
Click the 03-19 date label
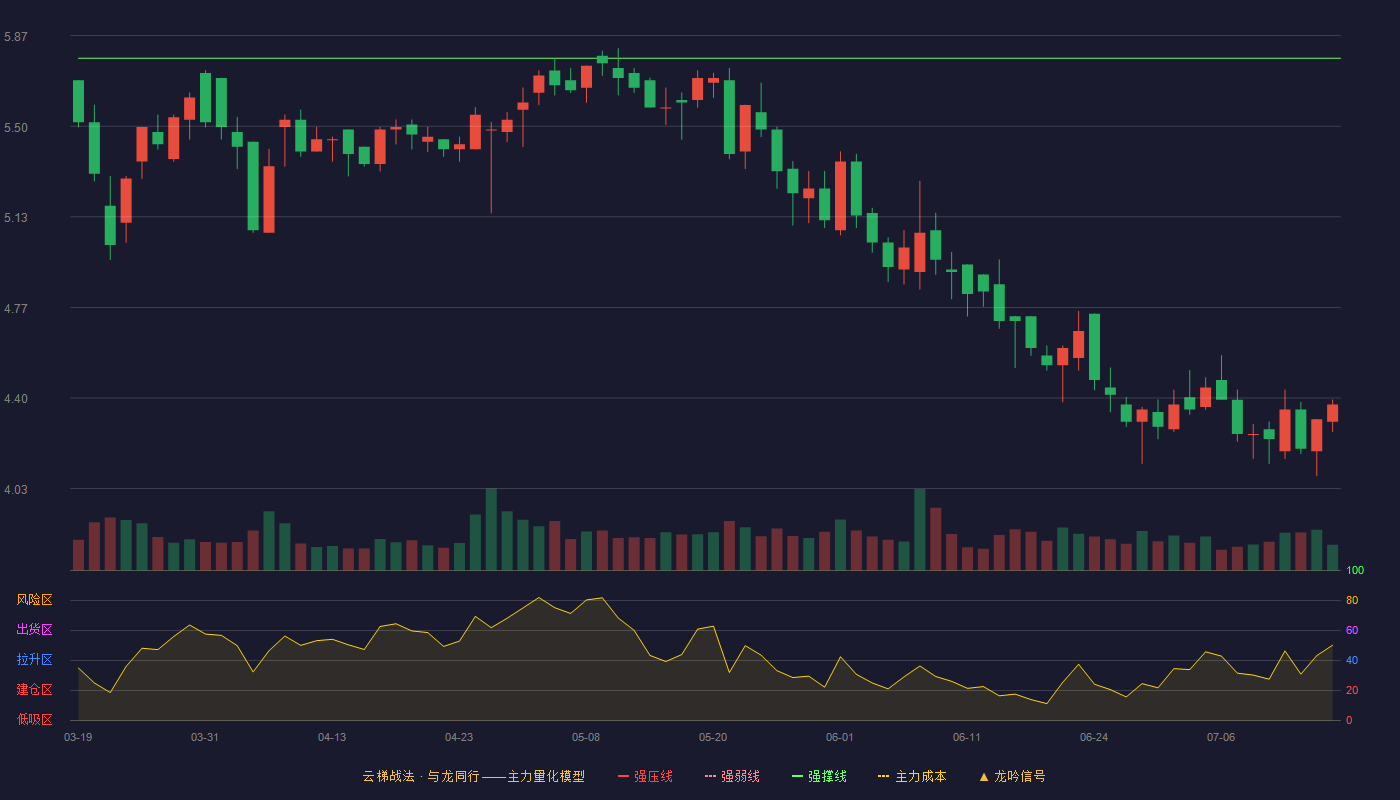click(x=78, y=737)
